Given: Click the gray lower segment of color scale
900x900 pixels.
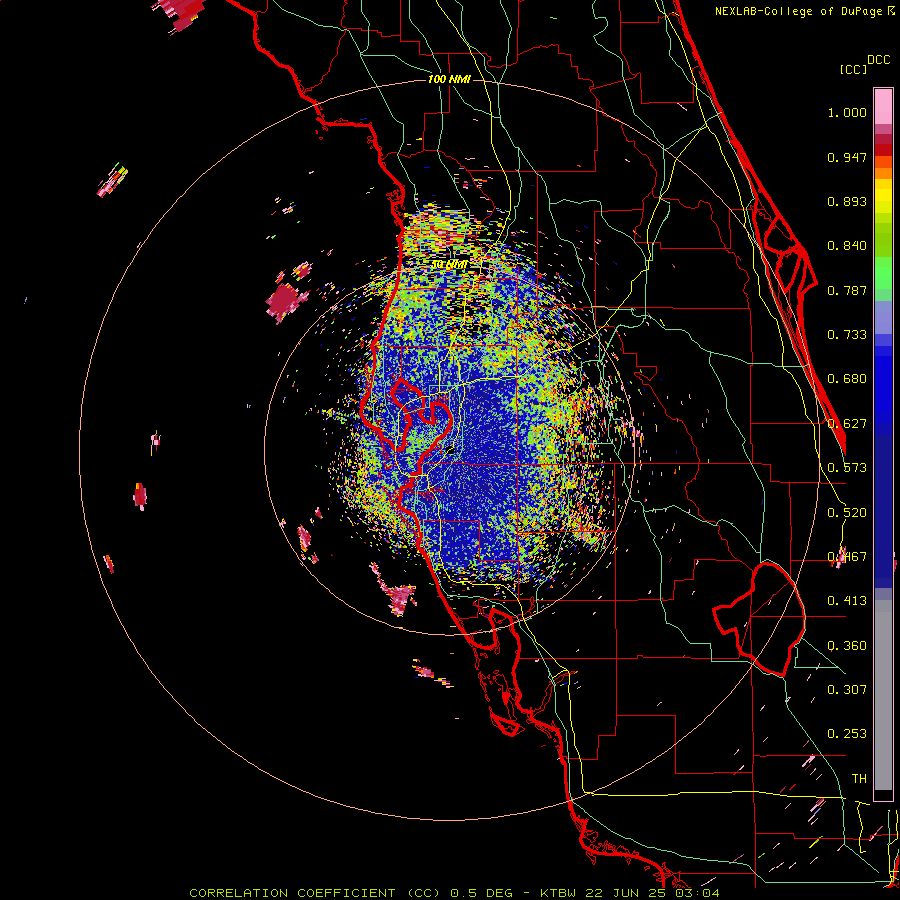Looking at the screenshot, I should coord(883,695).
